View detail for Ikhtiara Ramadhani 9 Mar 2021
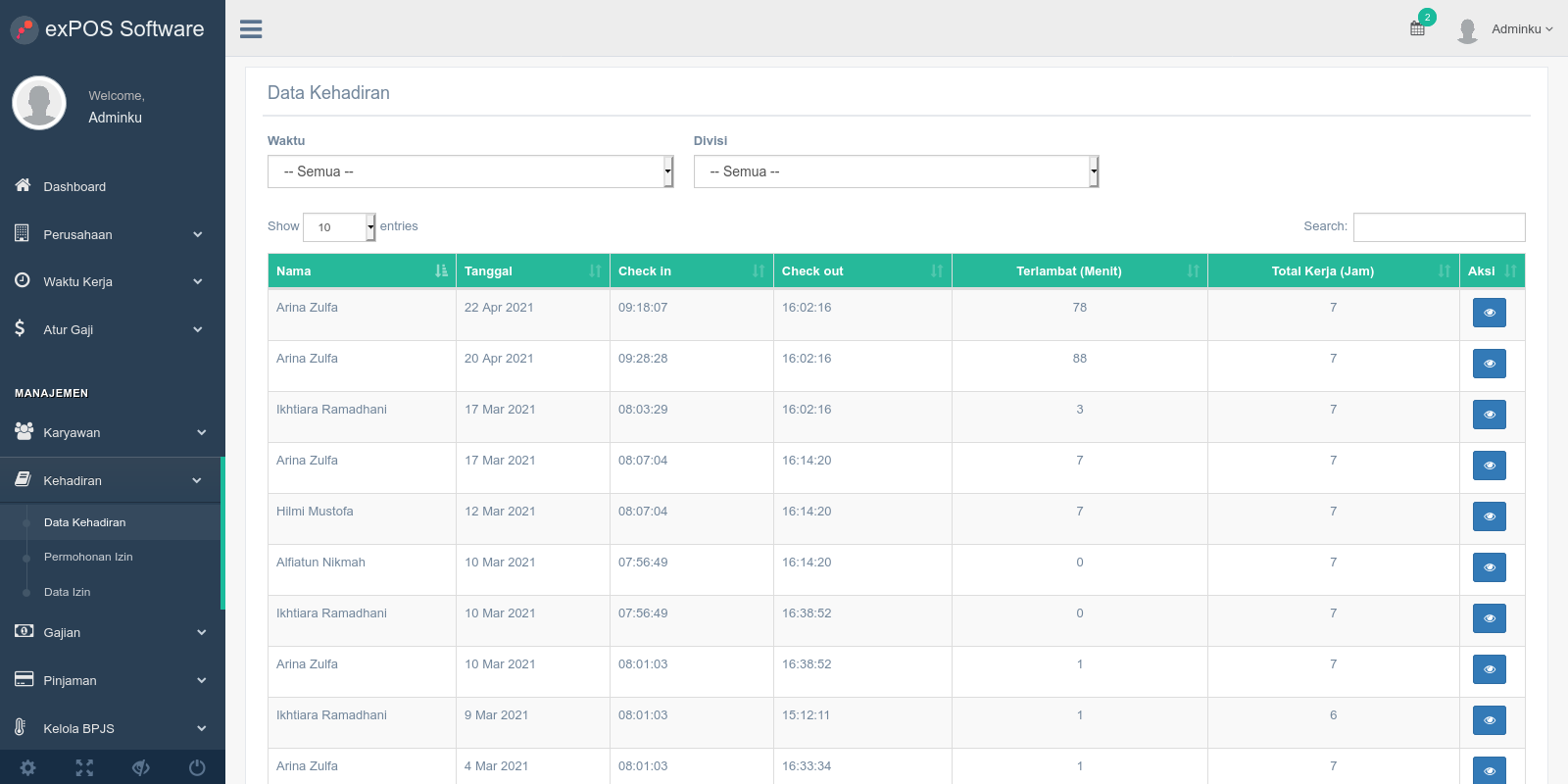Screen dimensions: 1568x784 [1490, 720]
